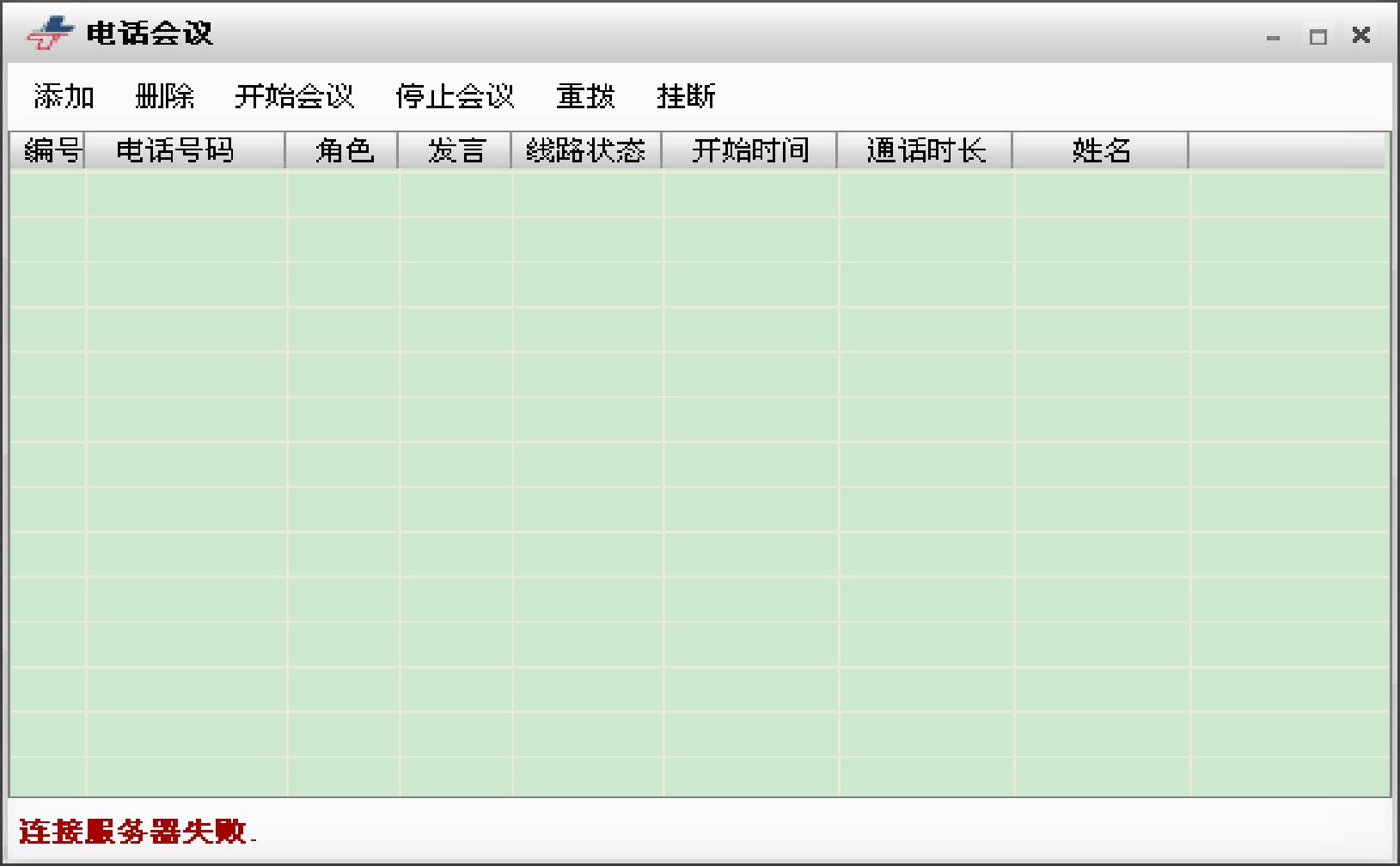Close the 电话会议 window
Screen dimensions: 1400x866
click(1361, 34)
